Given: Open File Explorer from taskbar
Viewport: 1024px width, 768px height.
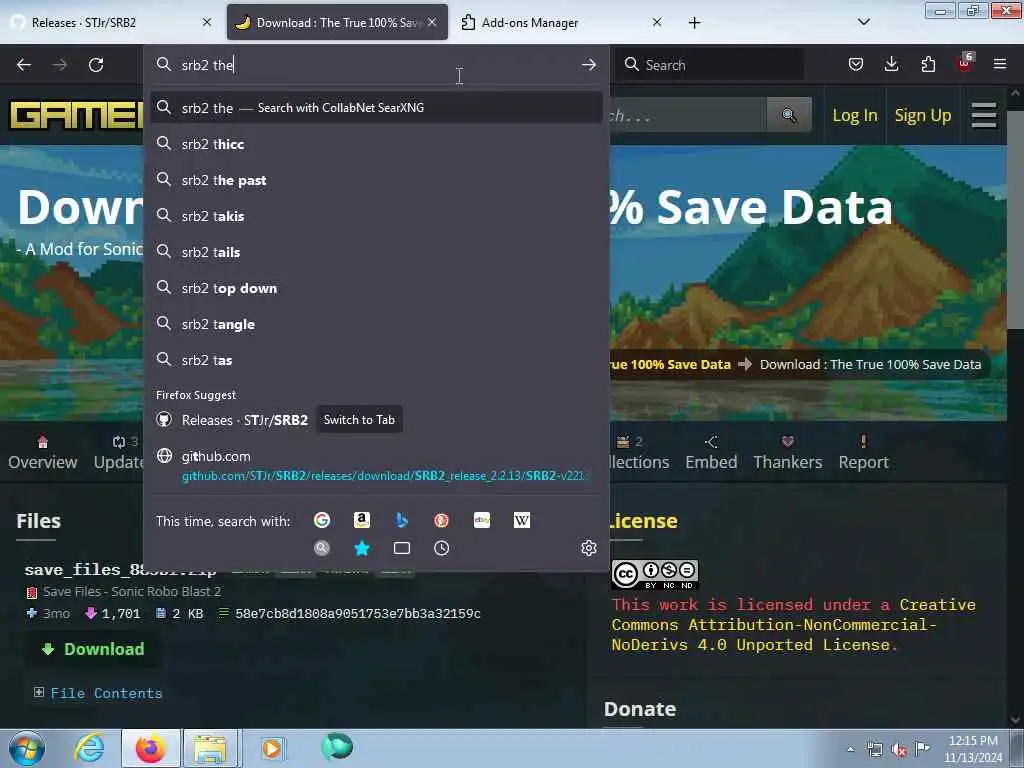Looking at the screenshot, I should (x=210, y=748).
